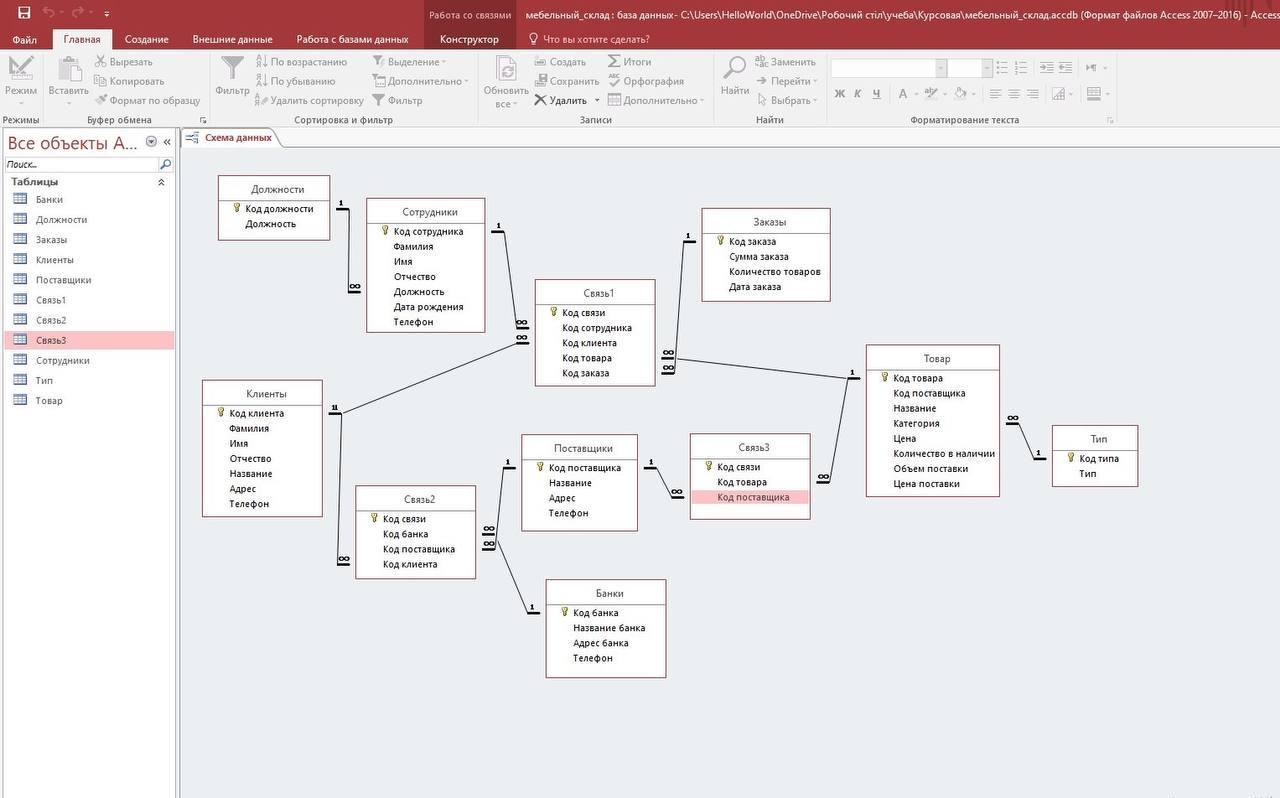Screen dimensions: 1280x798
Task: Toggle italic formatting К
Action: (858, 94)
